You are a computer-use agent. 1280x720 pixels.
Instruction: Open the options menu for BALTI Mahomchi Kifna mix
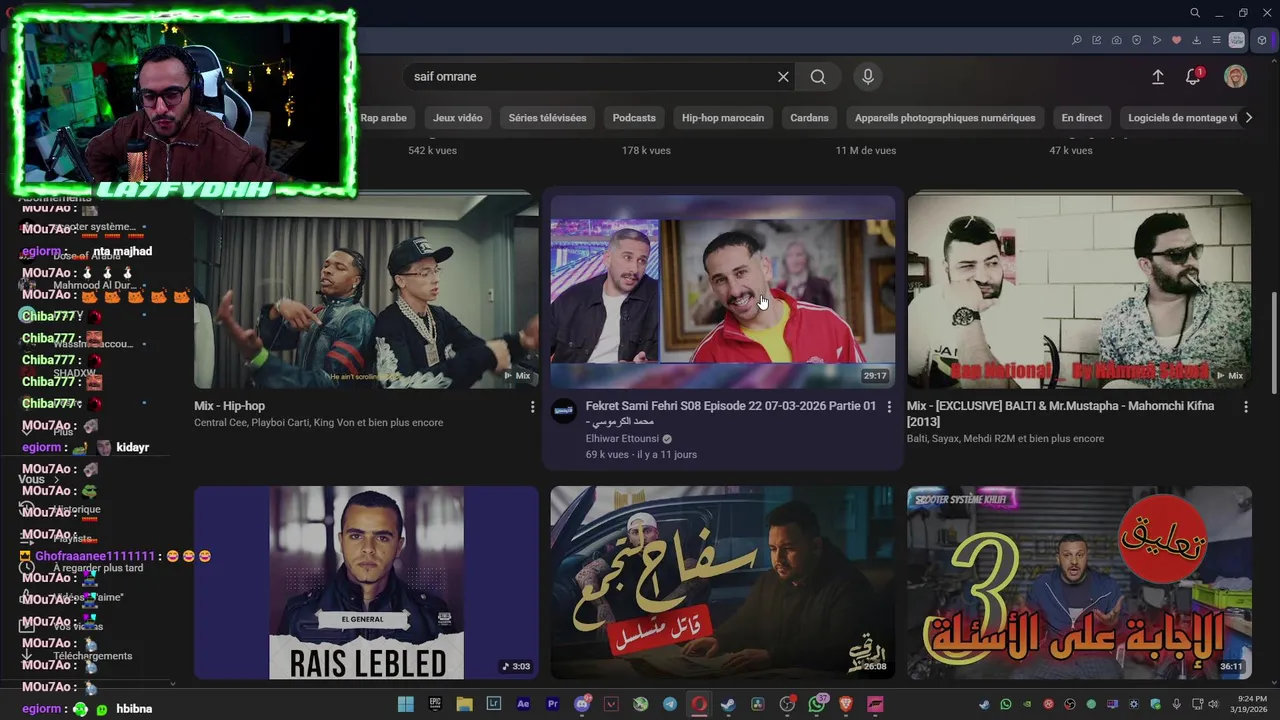[1245, 407]
